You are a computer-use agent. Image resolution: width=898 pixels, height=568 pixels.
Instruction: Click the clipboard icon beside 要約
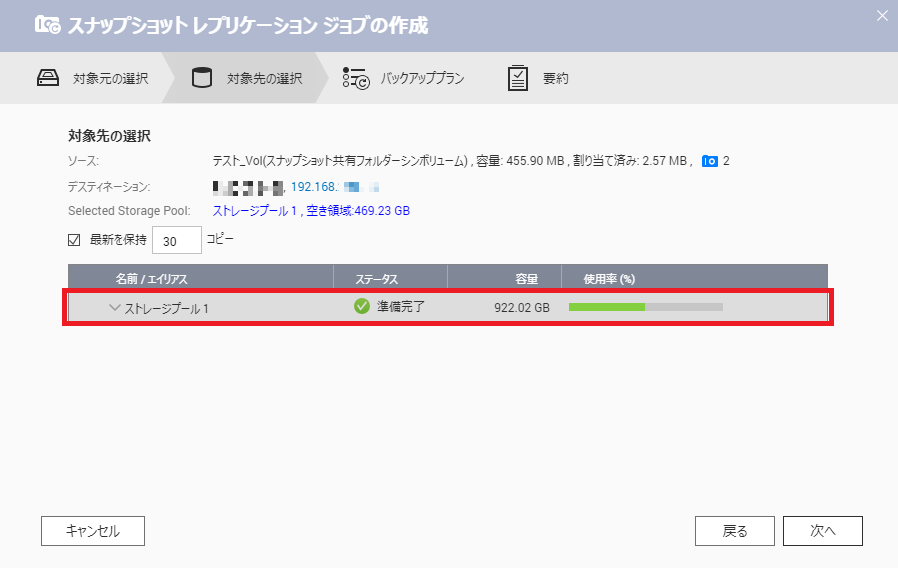tap(517, 78)
